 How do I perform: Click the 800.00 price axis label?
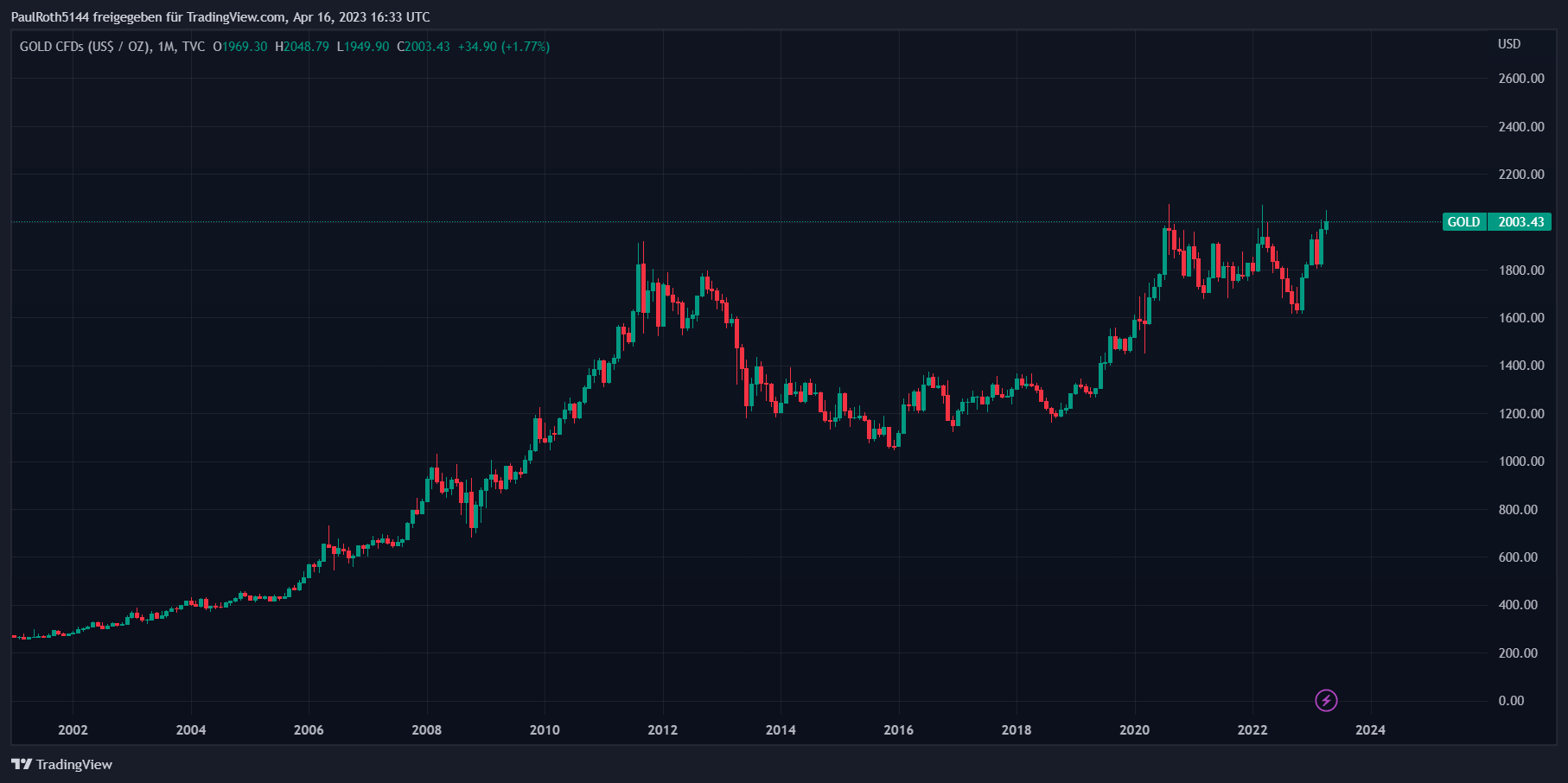(1518, 510)
